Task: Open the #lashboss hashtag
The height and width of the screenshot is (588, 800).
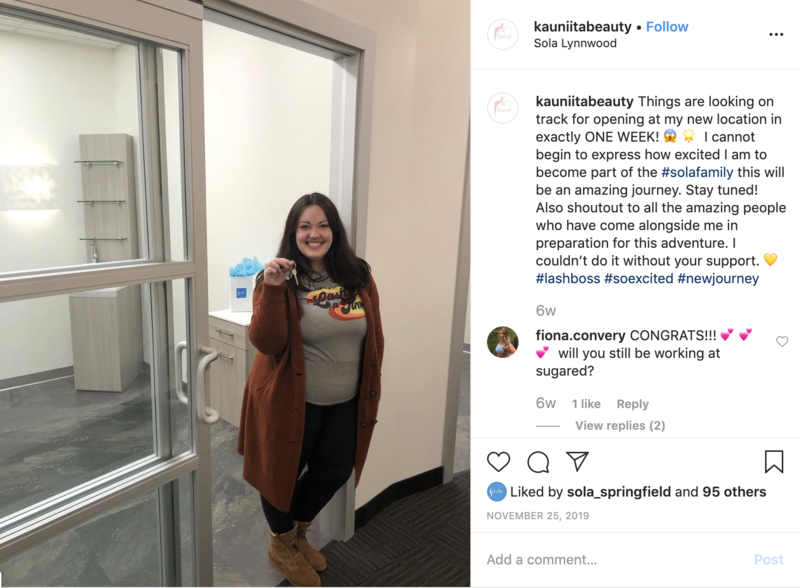Action: point(568,278)
